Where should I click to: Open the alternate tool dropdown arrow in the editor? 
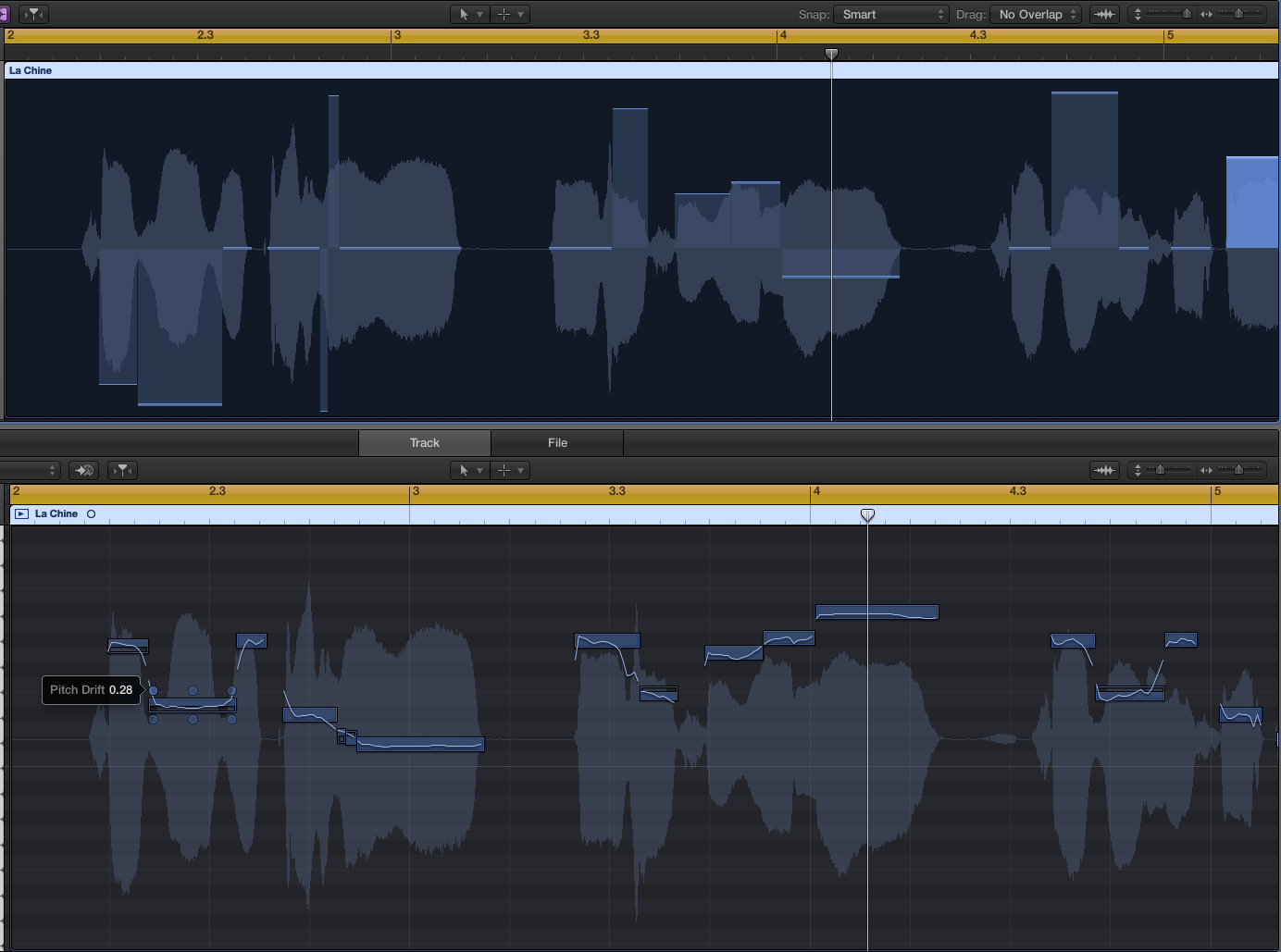pos(520,470)
